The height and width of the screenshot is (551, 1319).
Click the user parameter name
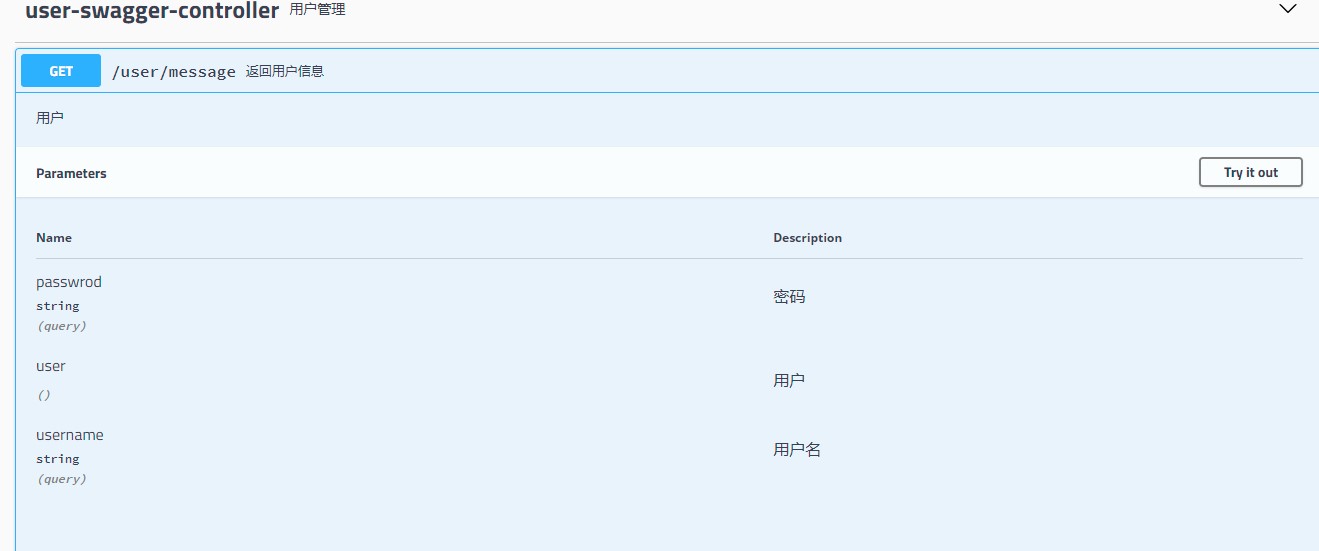tap(51, 366)
